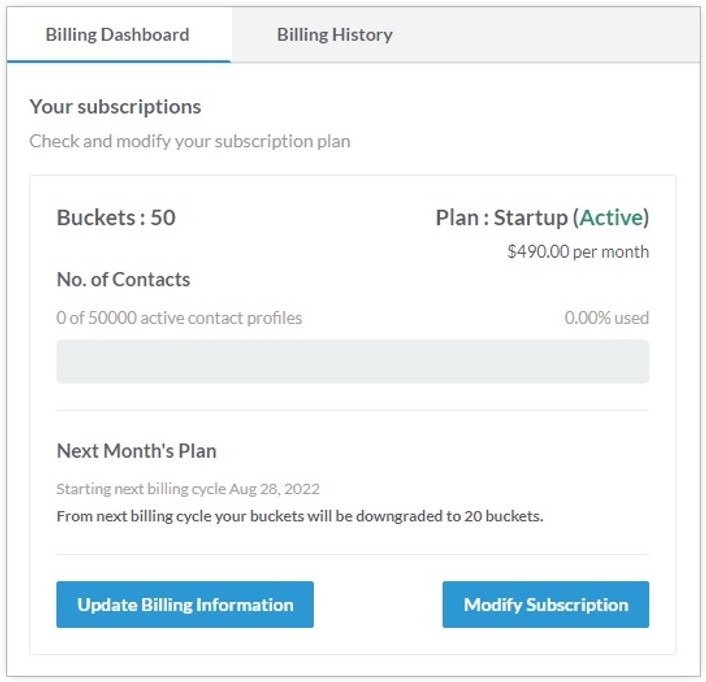The image size is (706, 682).
Task: Click the Your subscriptions heading
Action: coord(115,107)
